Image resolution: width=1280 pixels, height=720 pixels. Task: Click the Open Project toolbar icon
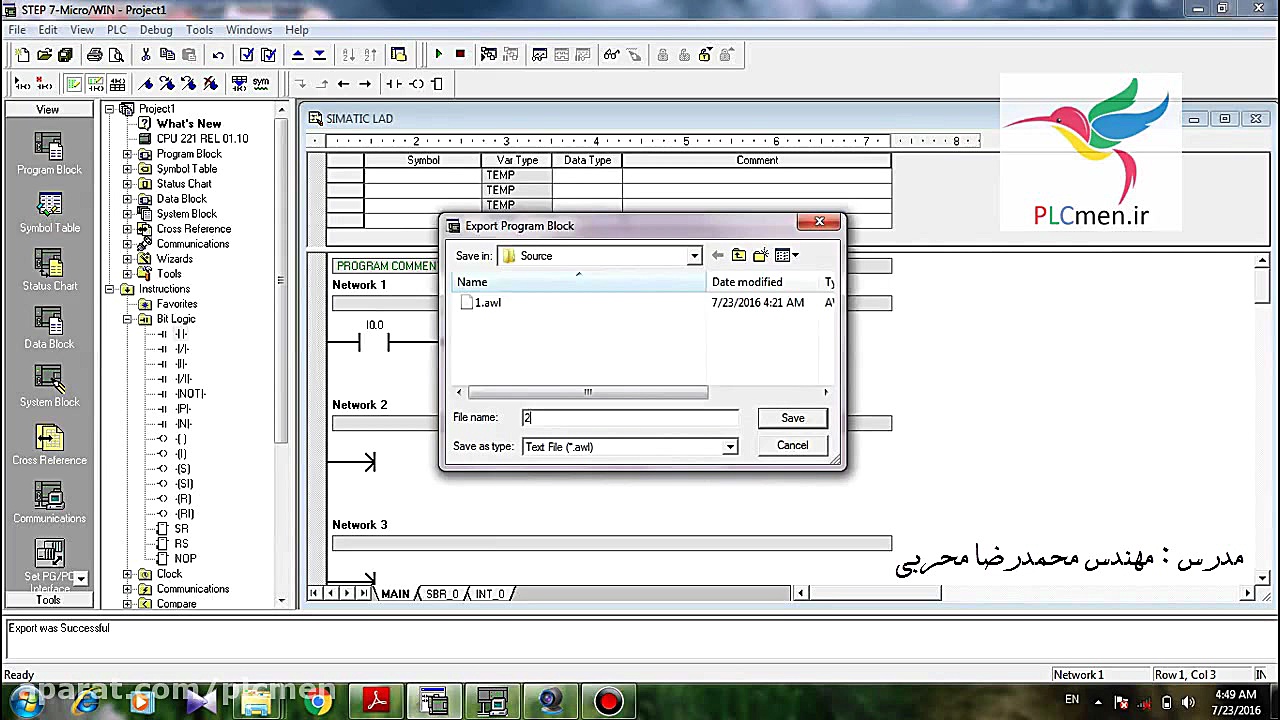click(44, 55)
